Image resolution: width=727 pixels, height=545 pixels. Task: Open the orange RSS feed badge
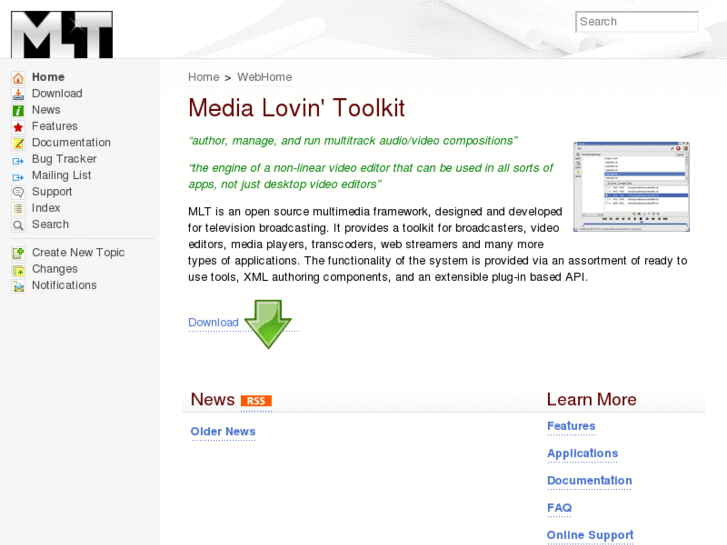coord(256,401)
